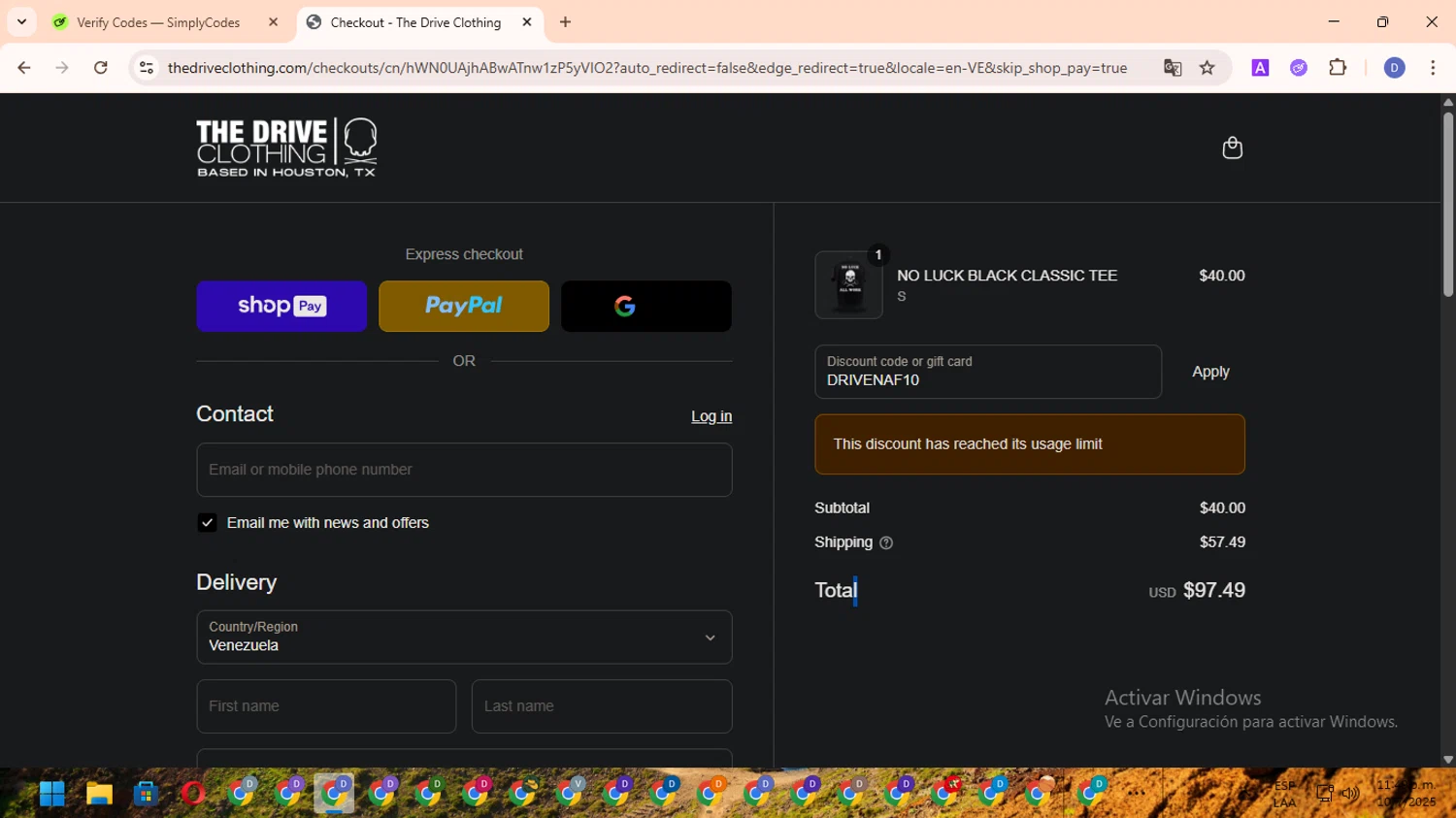Screen dimensions: 1456x818
Task: Close the Verify Codes — SimplyCodes tab
Action: (x=273, y=22)
